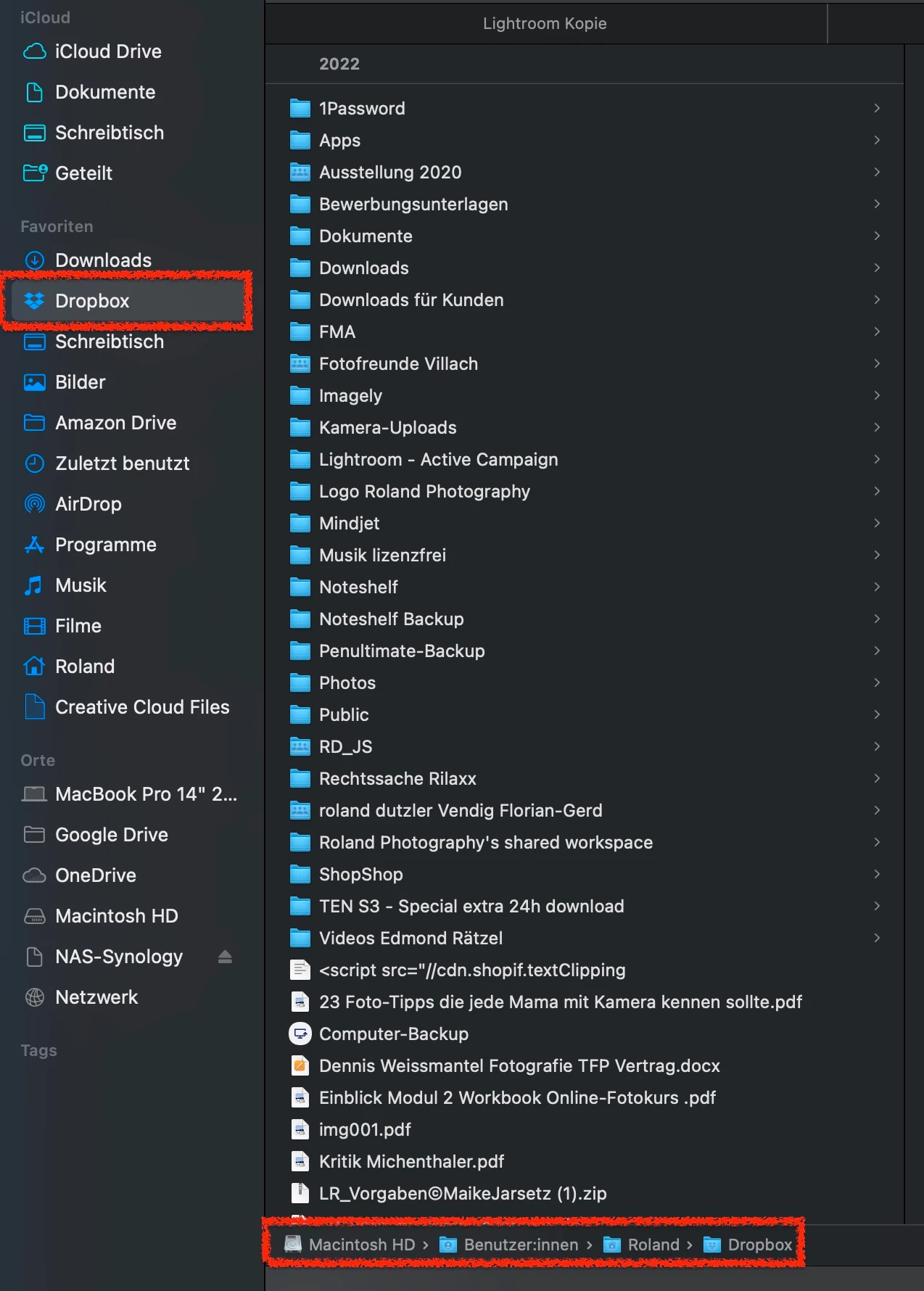Select the Dropbox sidebar favorite
Image resolution: width=924 pixels, height=1291 pixels.
click(x=127, y=301)
